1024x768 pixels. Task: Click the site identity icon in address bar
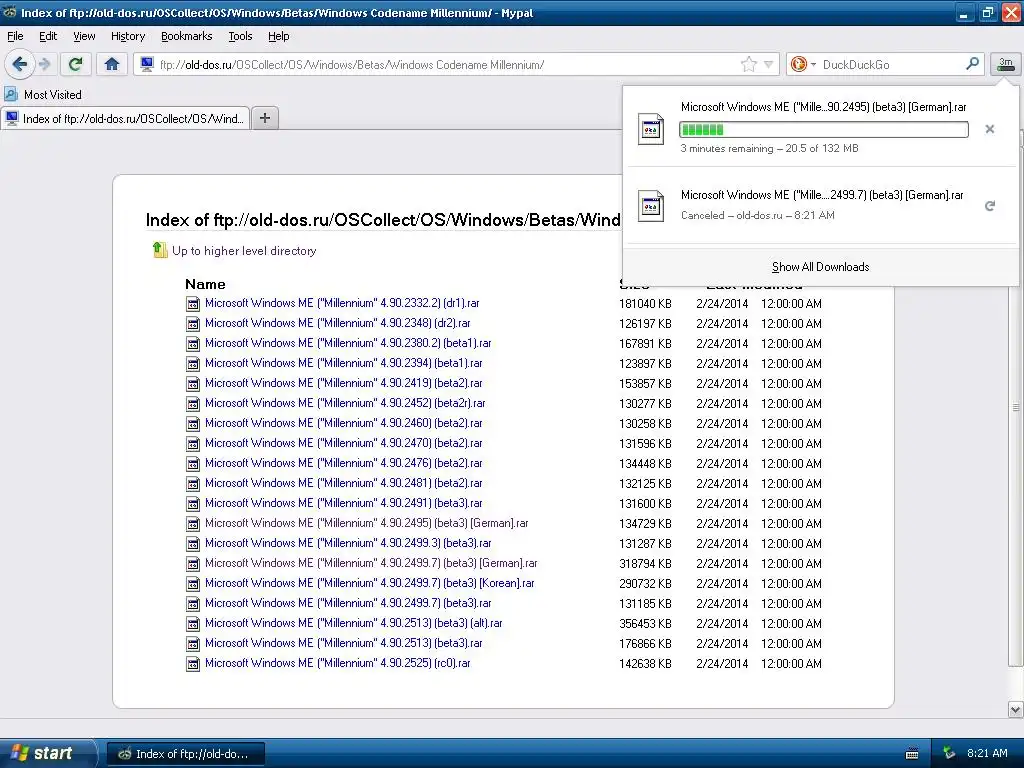click(147, 64)
